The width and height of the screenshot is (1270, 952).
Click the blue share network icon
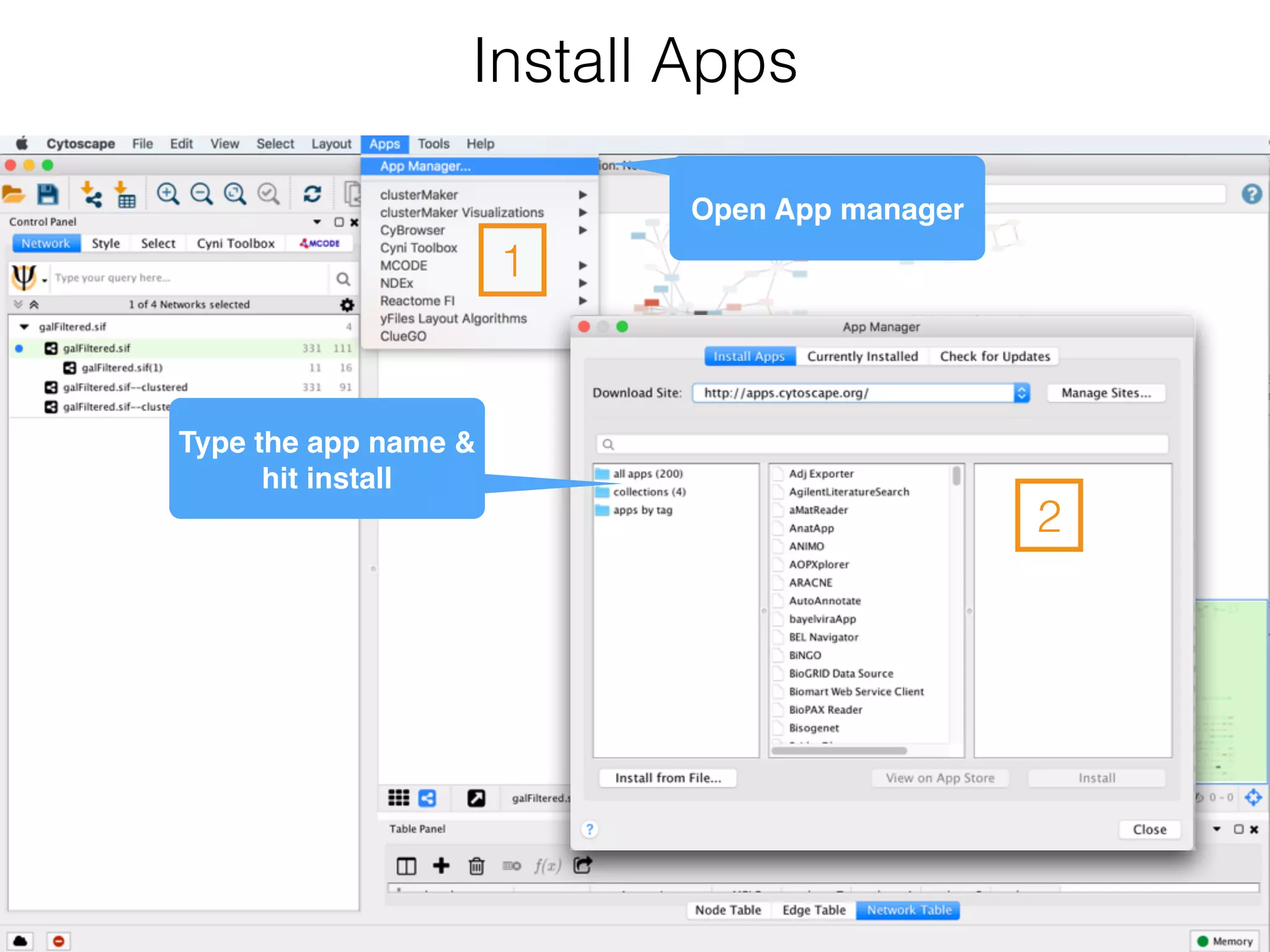427,798
